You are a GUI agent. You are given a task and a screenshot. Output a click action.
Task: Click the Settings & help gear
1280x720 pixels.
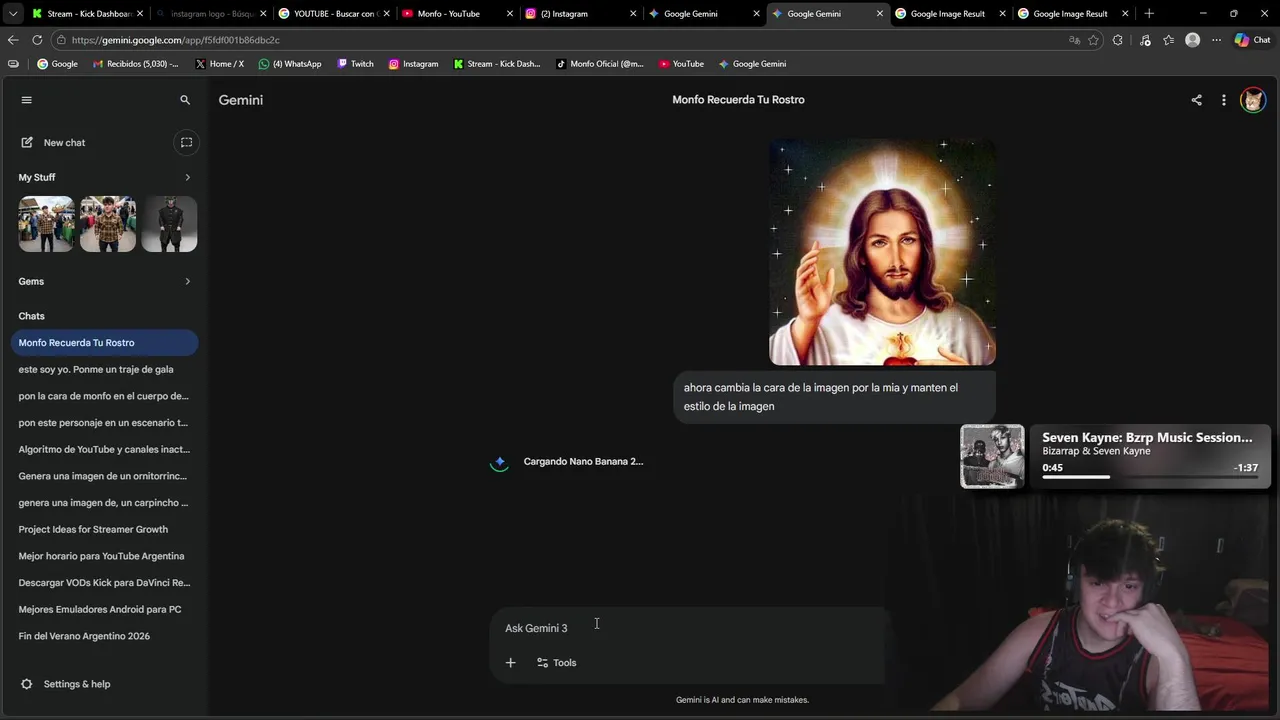pyautogui.click(x=27, y=684)
